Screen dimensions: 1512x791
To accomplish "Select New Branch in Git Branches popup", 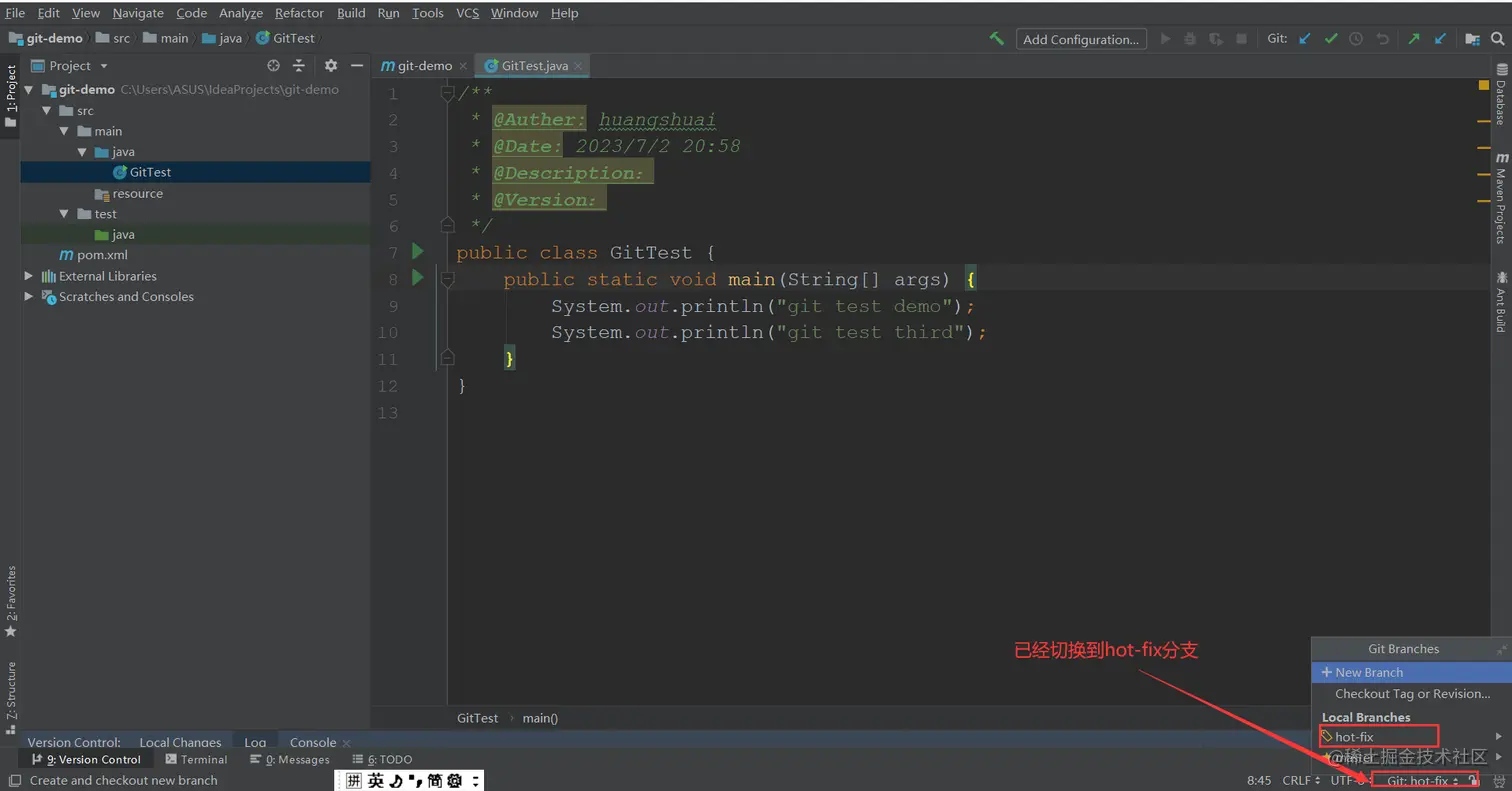I will (1411, 672).
